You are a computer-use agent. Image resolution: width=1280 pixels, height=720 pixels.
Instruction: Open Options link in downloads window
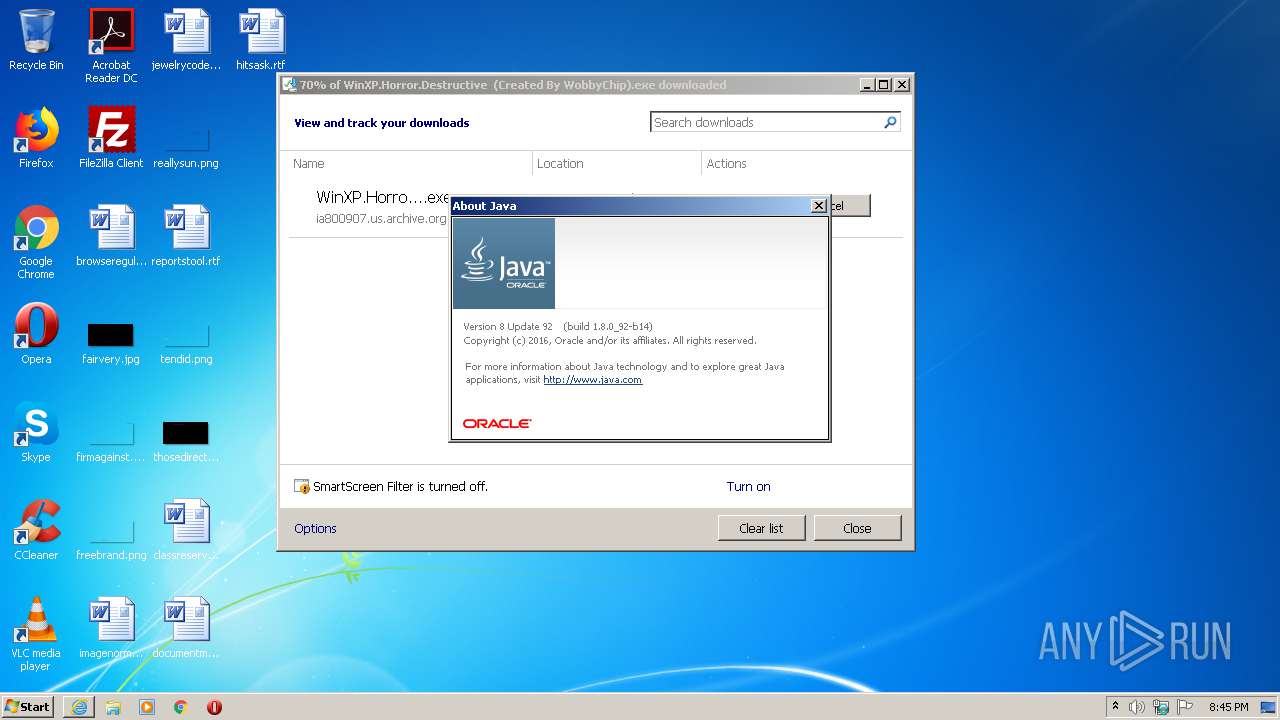point(315,528)
